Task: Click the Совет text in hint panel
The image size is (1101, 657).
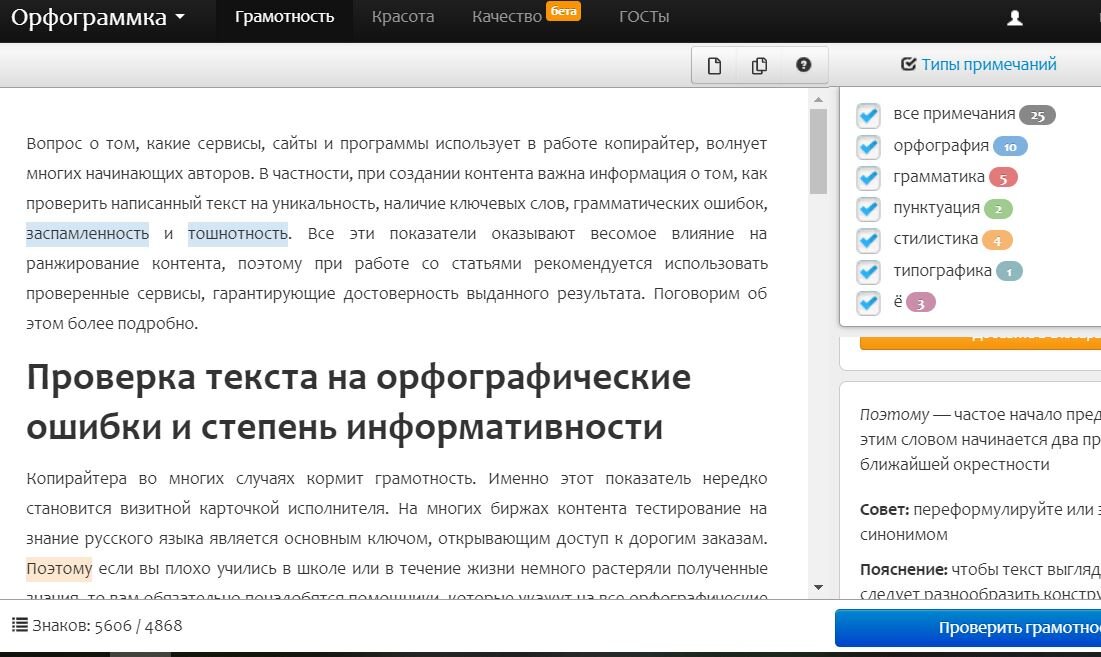Action: click(x=884, y=510)
